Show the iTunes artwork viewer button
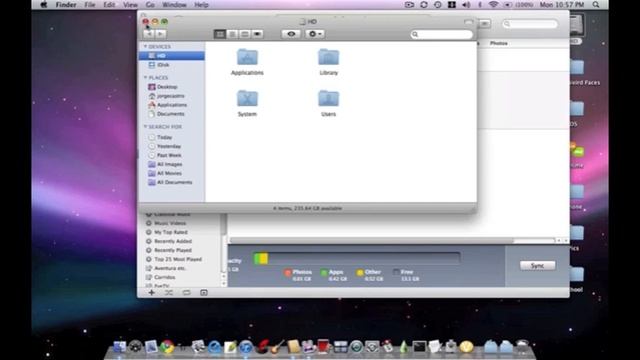The width and height of the screenshot is (640, 360). tap(204, 293)
